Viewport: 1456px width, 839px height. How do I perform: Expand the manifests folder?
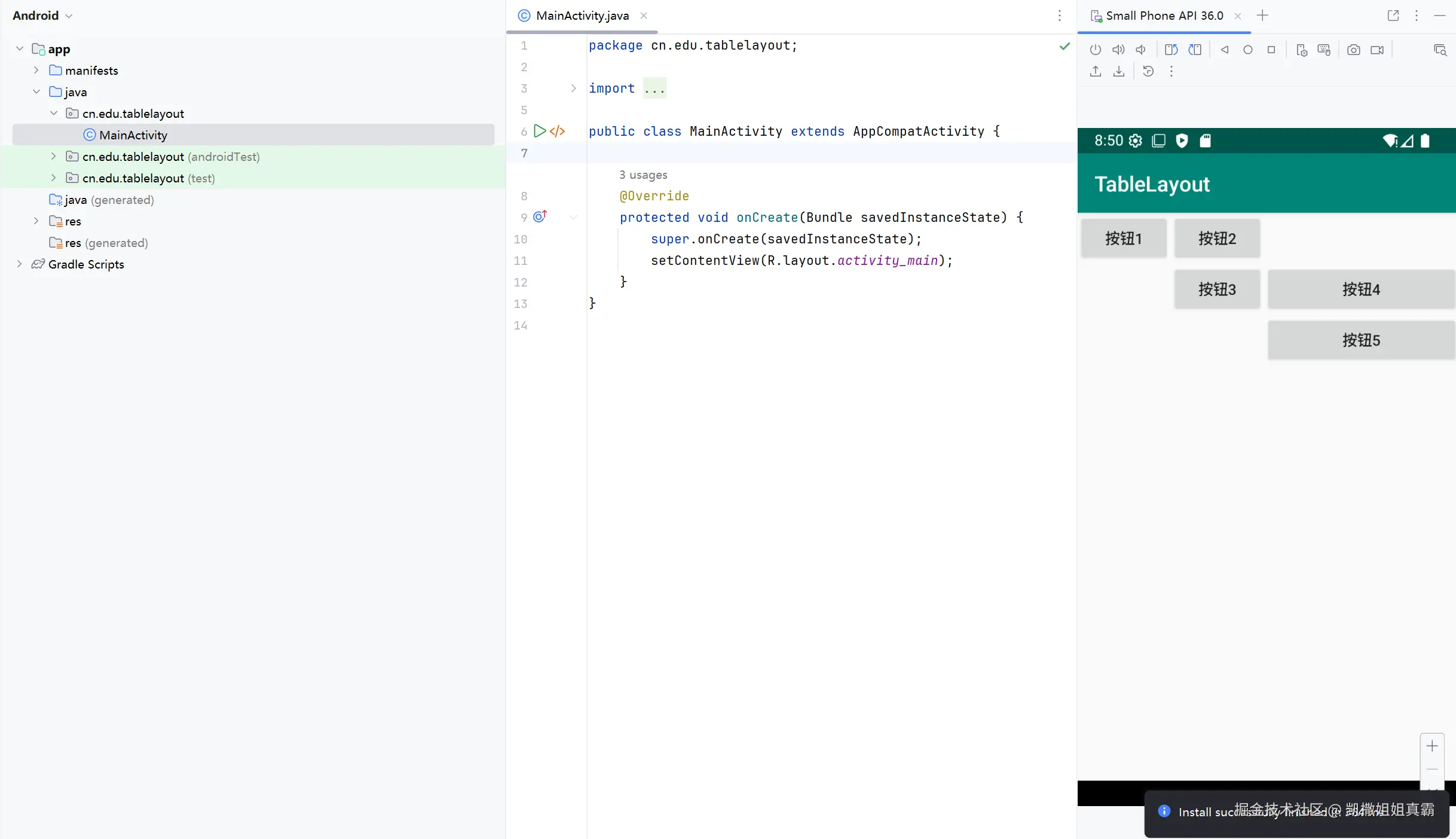[36, 70]
